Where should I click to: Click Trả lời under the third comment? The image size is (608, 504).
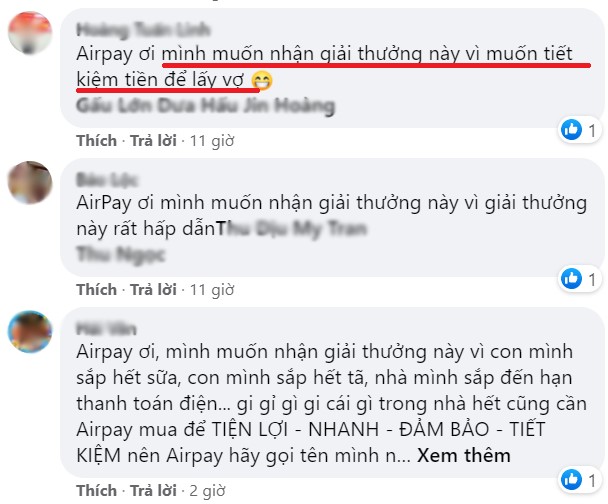coord(153,490)
